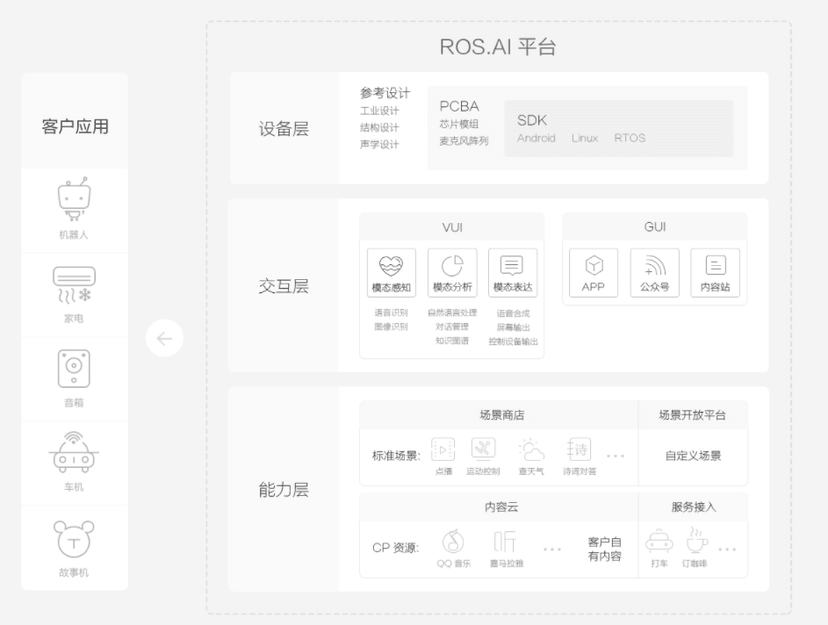Click the VUI panel header

[452, 228]
